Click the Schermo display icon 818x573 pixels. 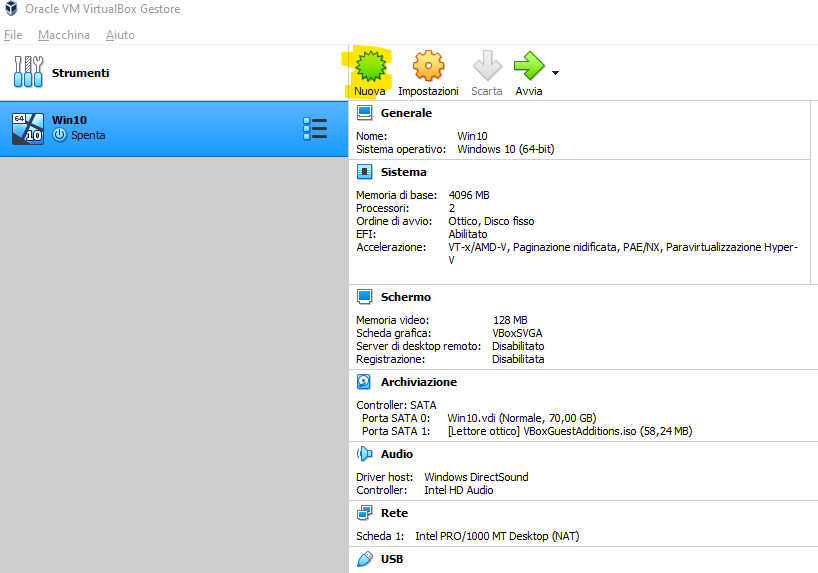pyautogui.click(x=364, y=297)
